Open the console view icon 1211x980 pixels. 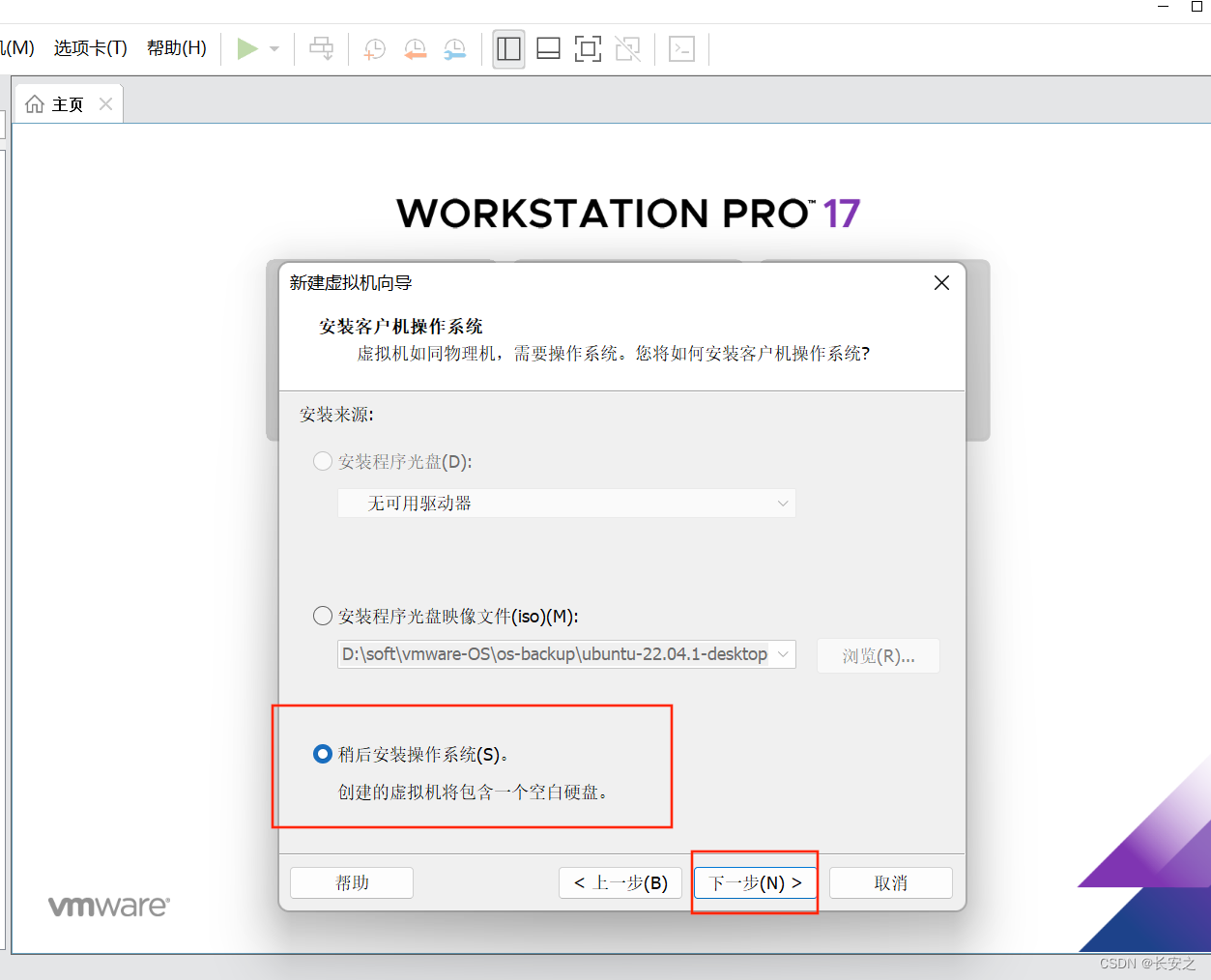tap(681, 48)
